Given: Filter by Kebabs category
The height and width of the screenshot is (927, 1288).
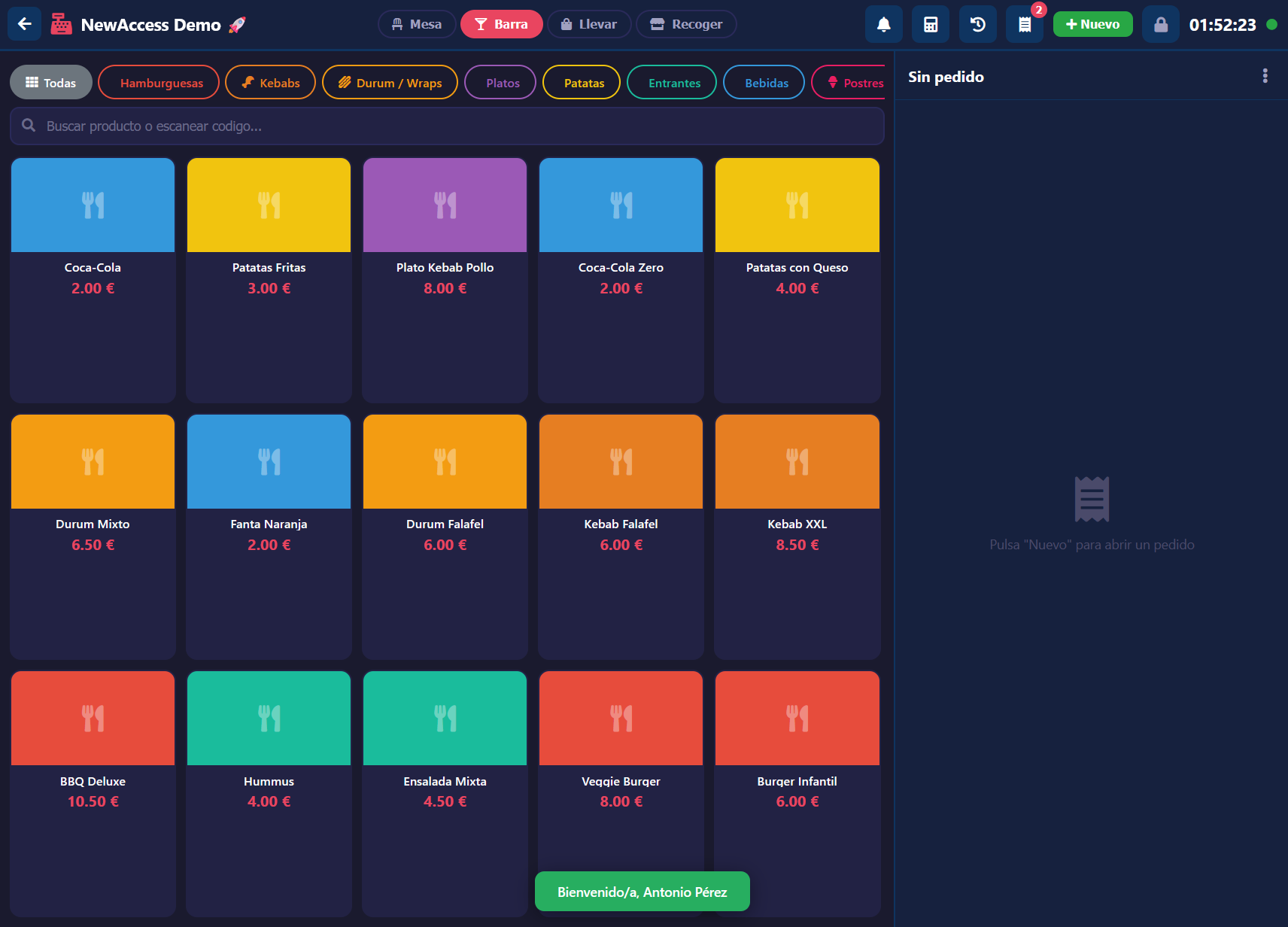Looking at the screenshot, I should pyautogui.click(x=271, y=82).
